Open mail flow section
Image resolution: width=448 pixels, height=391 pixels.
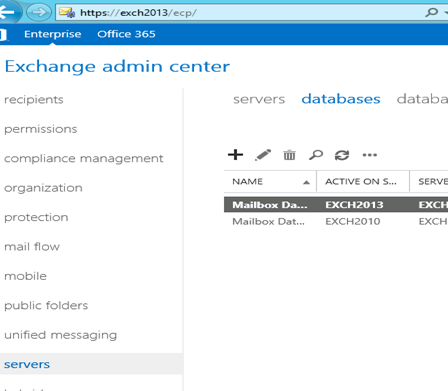pos(32,247)
